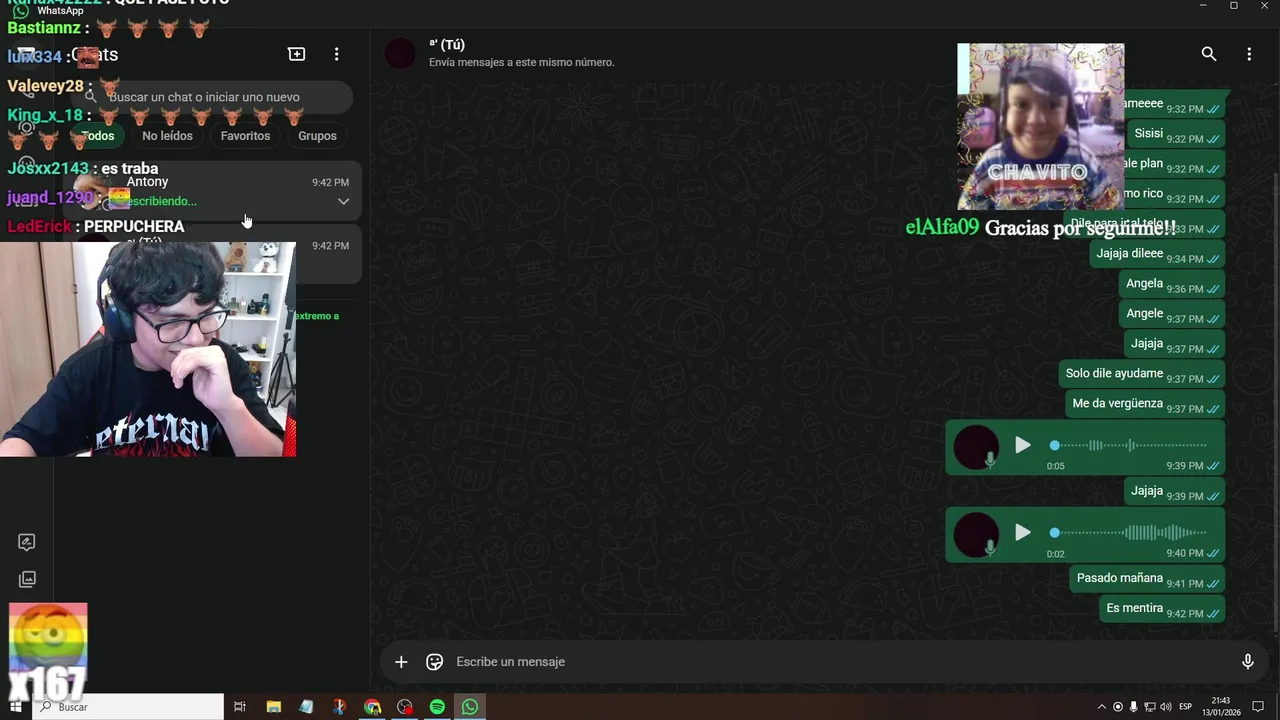Switch to Chrome on the taskbar
Image resolution: width=1280 pixels, height=720 pixels.
click(372, 707)
